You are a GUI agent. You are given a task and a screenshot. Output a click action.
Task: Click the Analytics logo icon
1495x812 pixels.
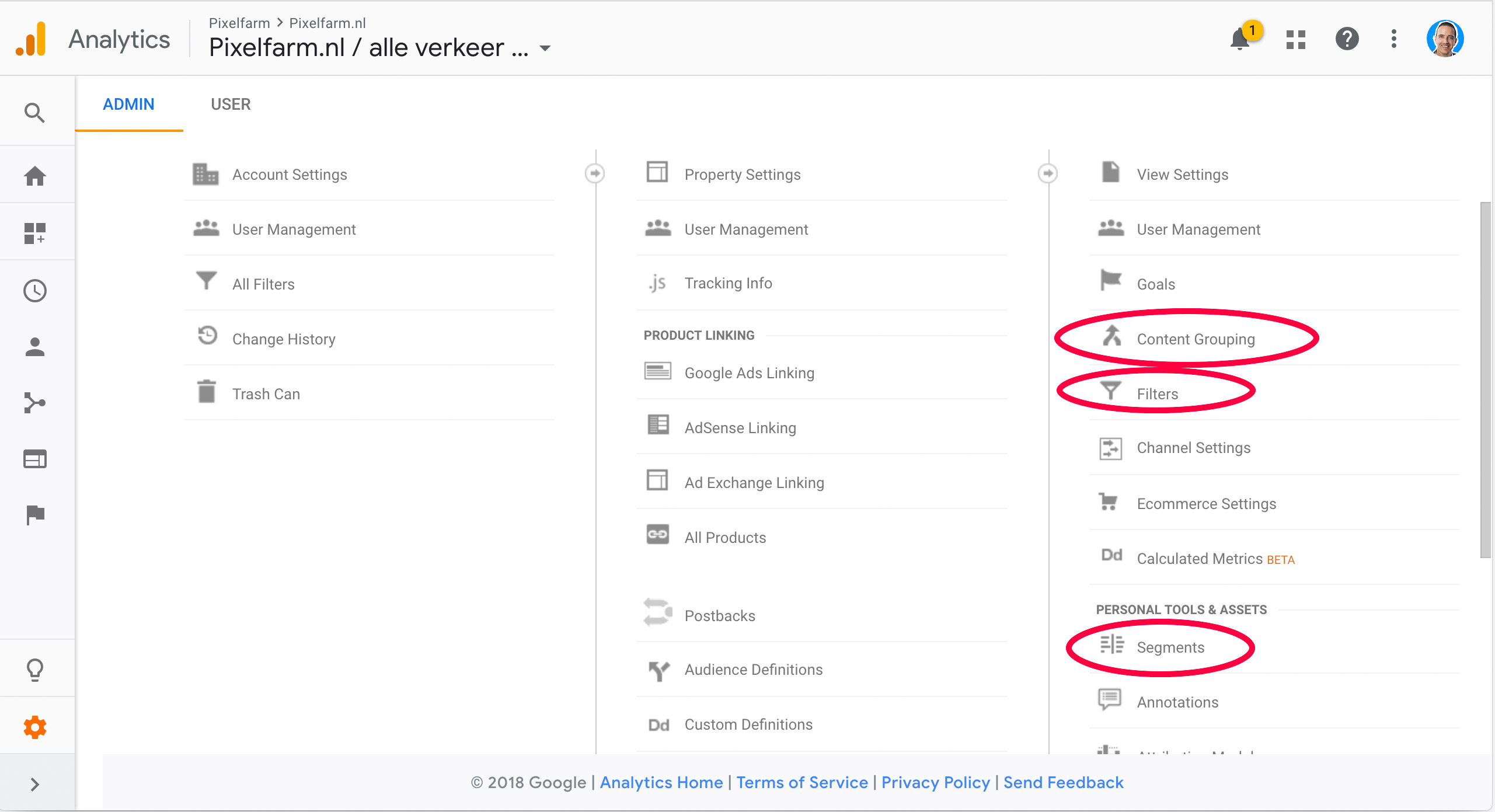31,39
